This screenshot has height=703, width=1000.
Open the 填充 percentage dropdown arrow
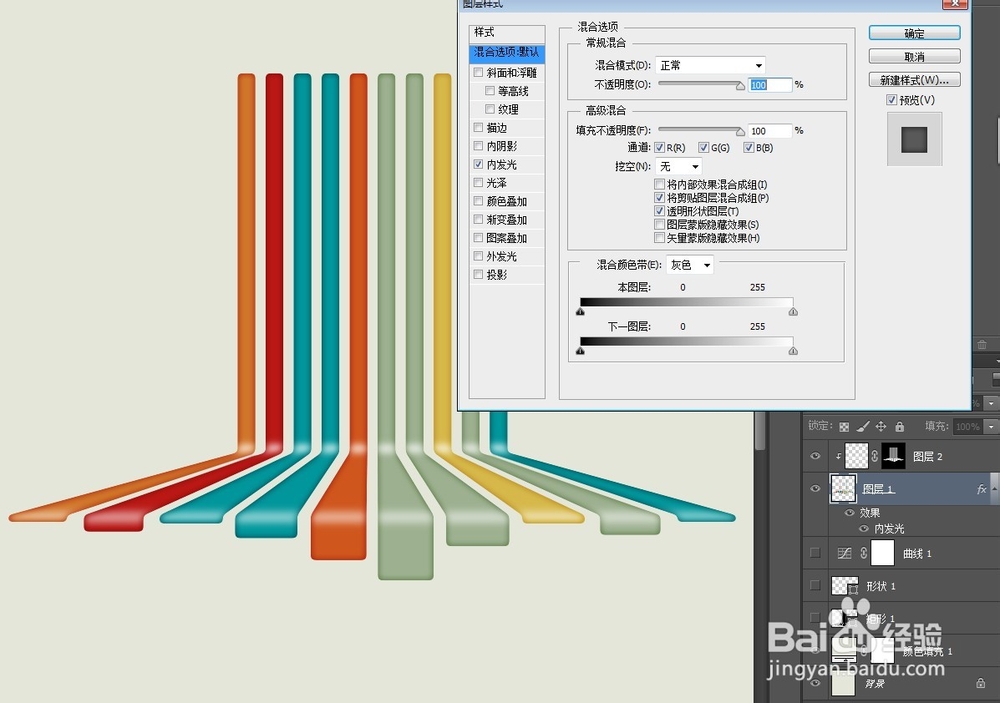point(990,426)
